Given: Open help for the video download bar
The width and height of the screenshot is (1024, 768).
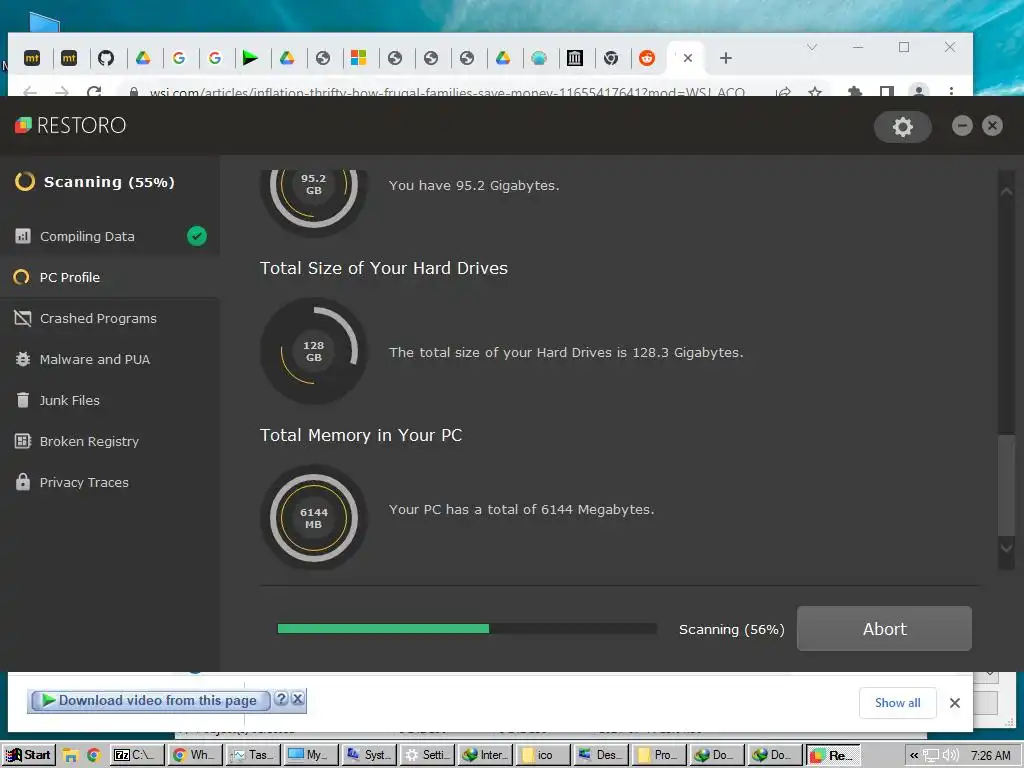Looking at the screenshot, I should 281,699.
